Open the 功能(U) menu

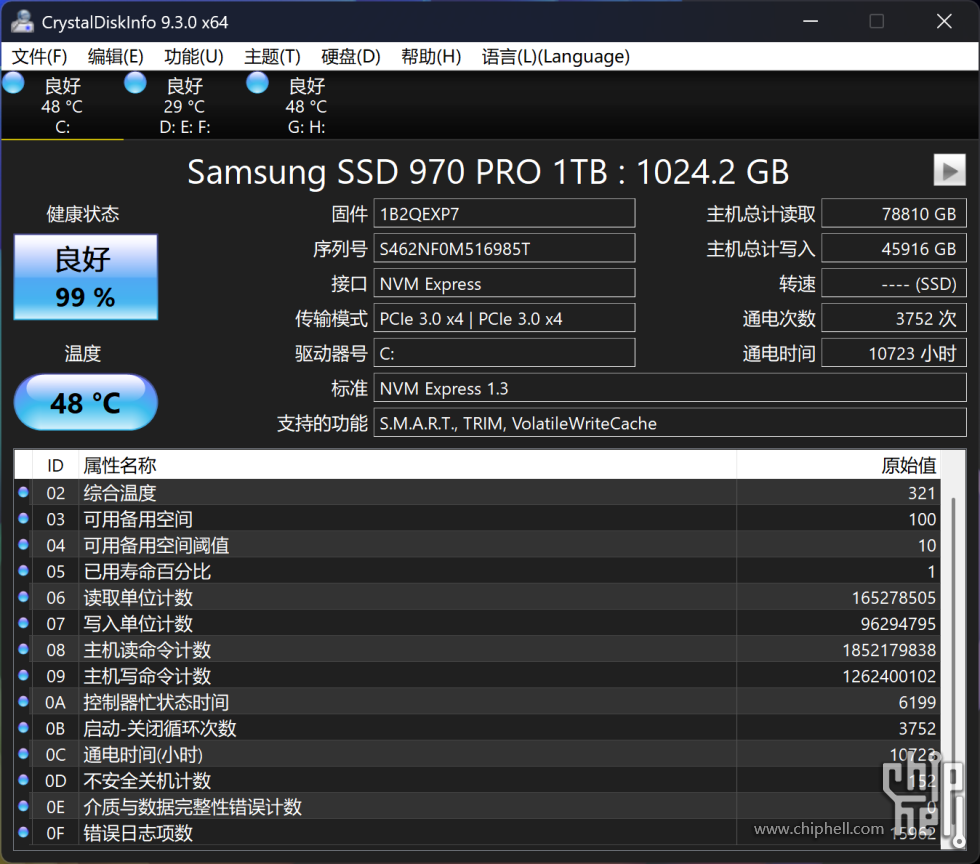[x=194, y=57]
